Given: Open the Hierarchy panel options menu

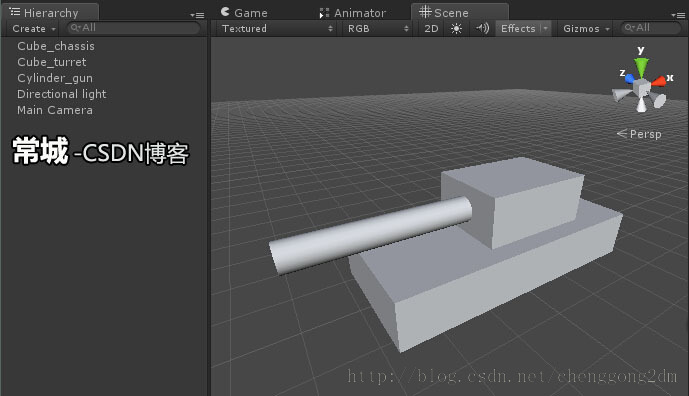Looking at the screenshot, I should pos(197,15).
